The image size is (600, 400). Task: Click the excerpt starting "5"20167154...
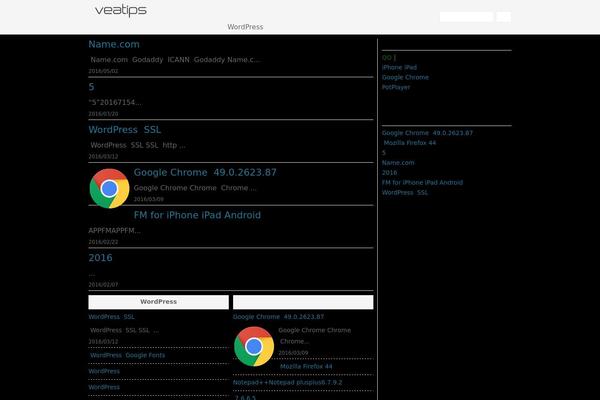pyautogui.click(x=115, y=102)
